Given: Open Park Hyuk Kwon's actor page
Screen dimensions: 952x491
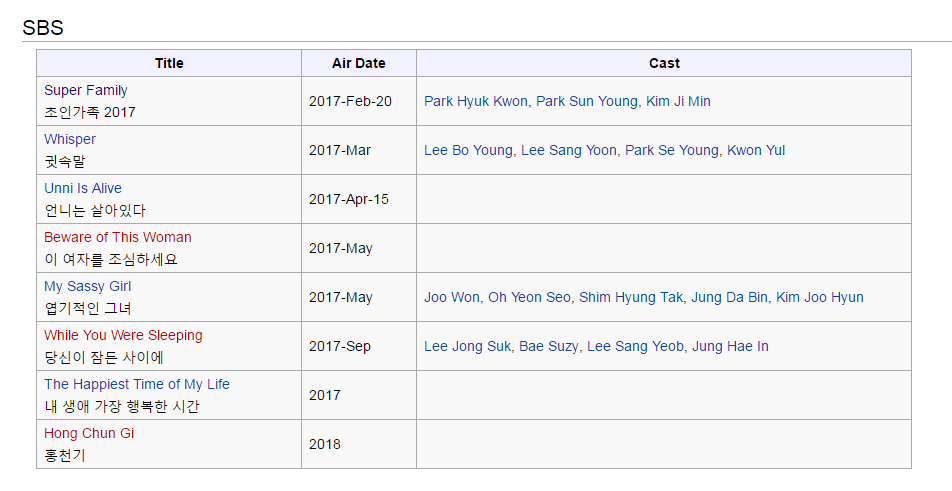Looking at the screenshot, I should 478,101.
